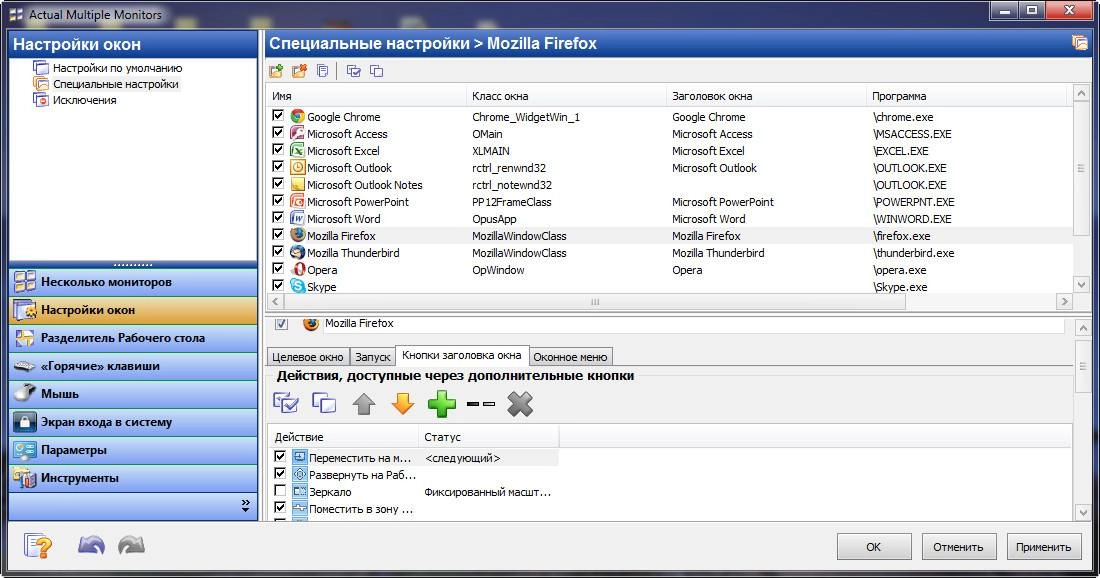Viewport: 1100px width, 578px height.
Task: Click the add new window rule icon
Action: pyautogui.click(x=276, y=71)
